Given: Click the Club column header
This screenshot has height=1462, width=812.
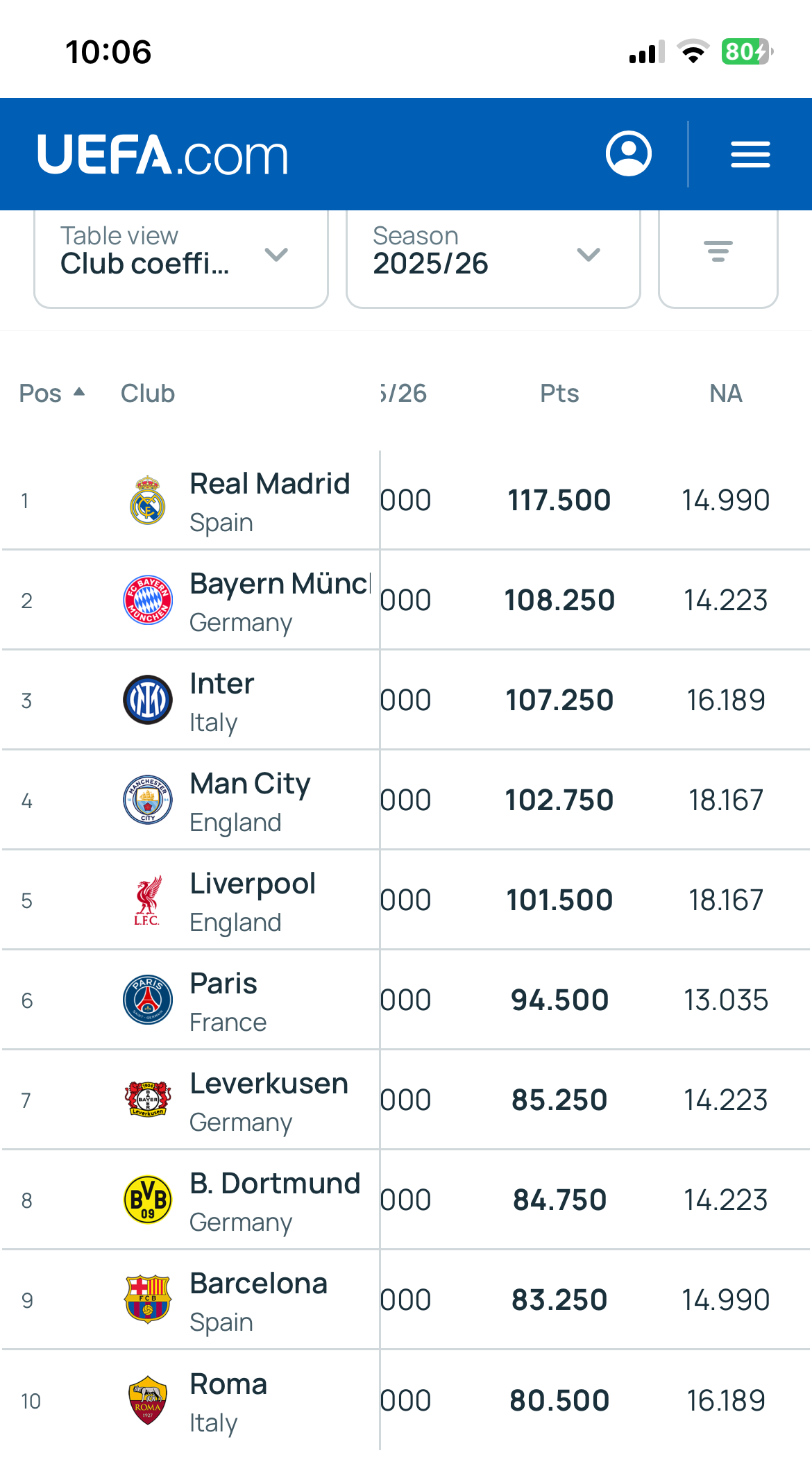Looking at the screenshot, I should coord(148,393).
